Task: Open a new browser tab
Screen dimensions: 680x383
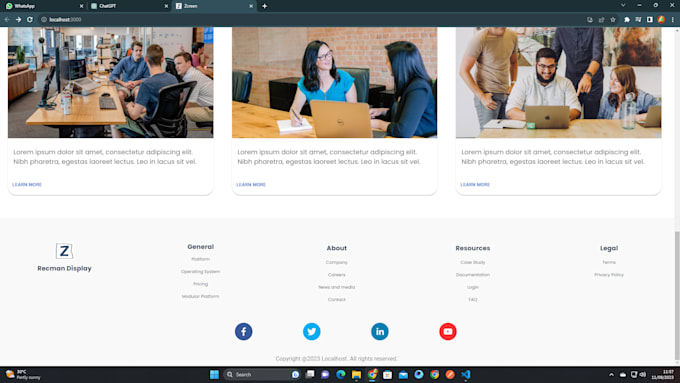Action: tap(265, 6)
